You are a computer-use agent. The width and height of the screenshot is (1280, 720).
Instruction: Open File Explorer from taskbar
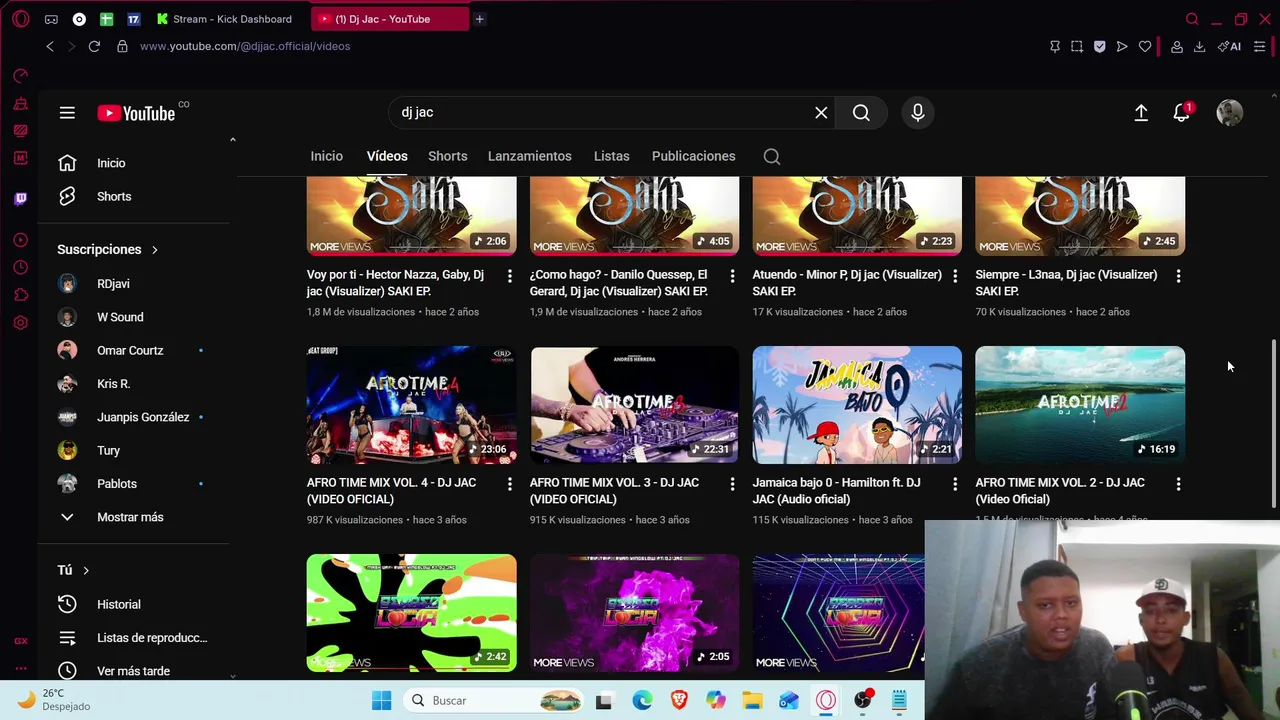752,701
